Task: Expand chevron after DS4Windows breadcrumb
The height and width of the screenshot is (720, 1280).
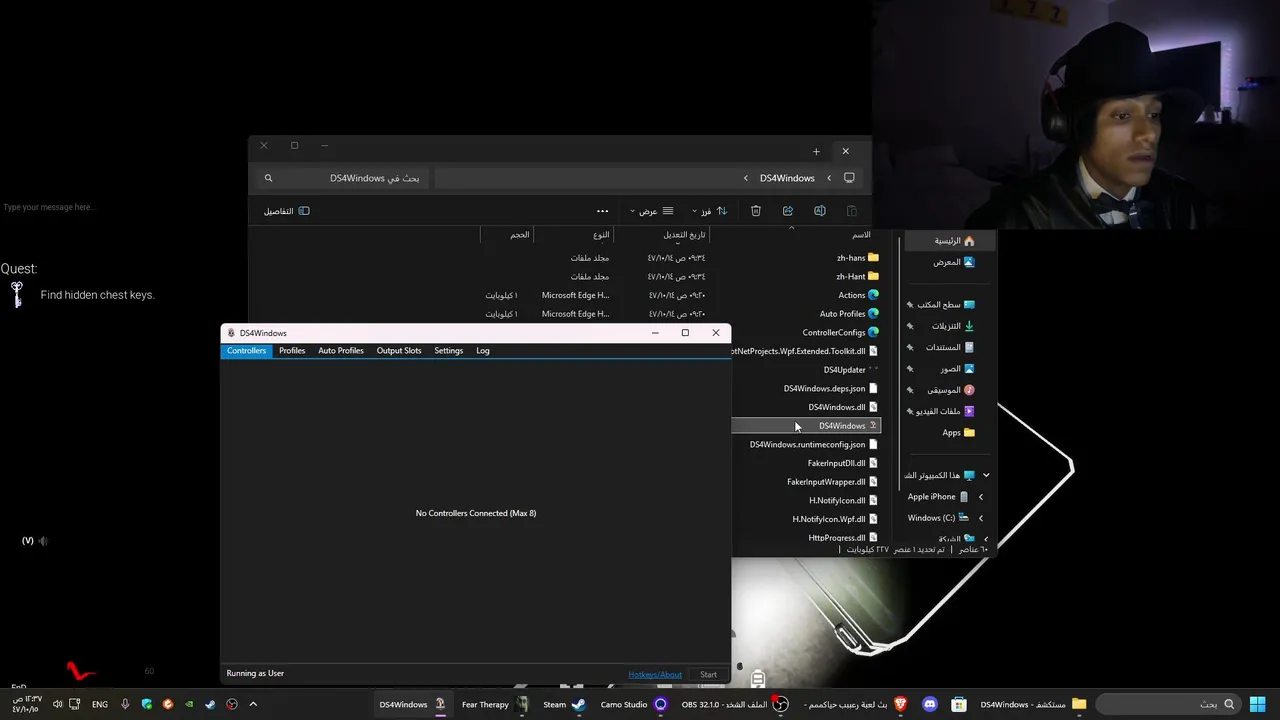Action: [745, 178]
